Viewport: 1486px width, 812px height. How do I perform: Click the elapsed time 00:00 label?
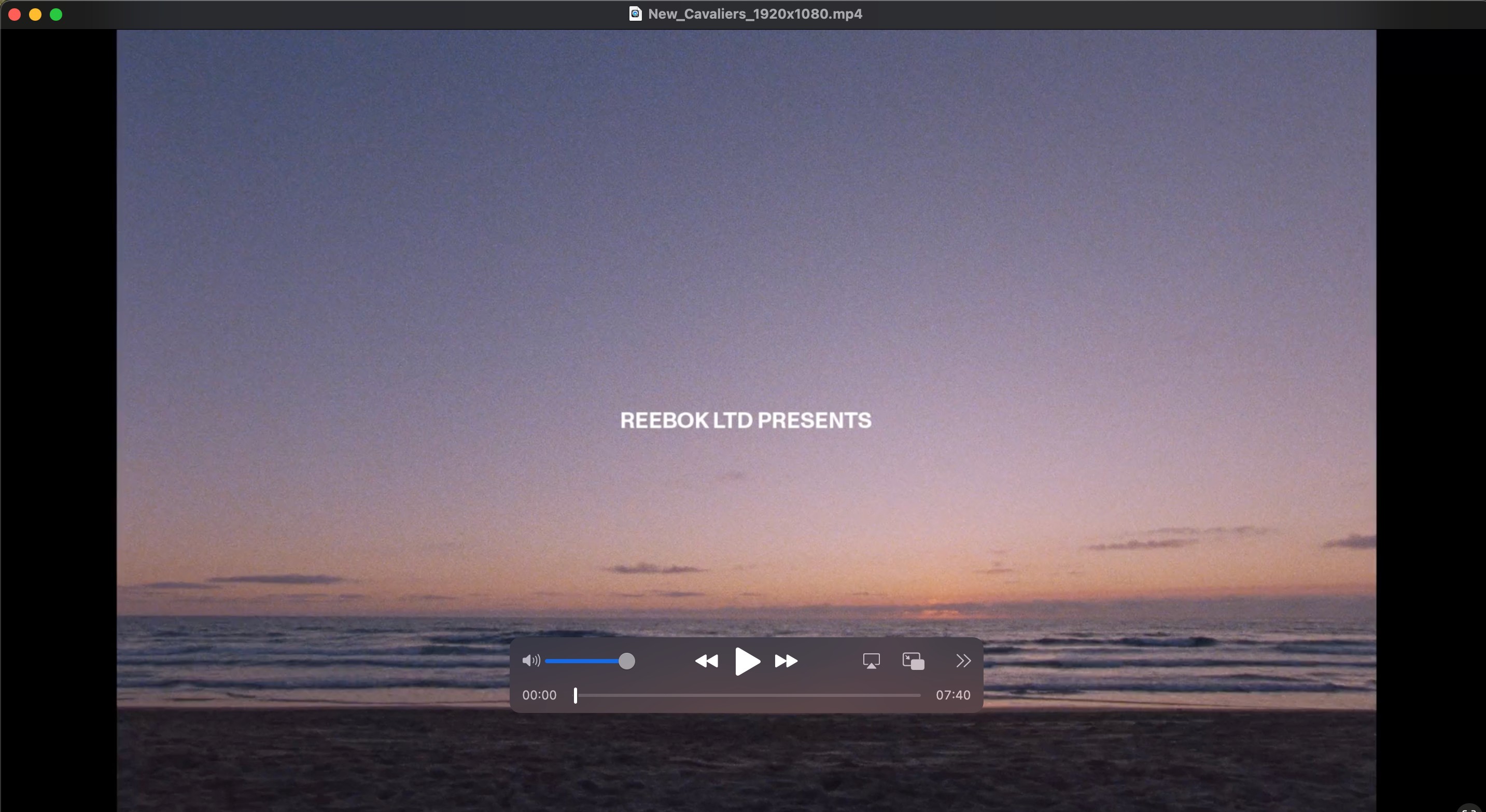coord(539,695)
